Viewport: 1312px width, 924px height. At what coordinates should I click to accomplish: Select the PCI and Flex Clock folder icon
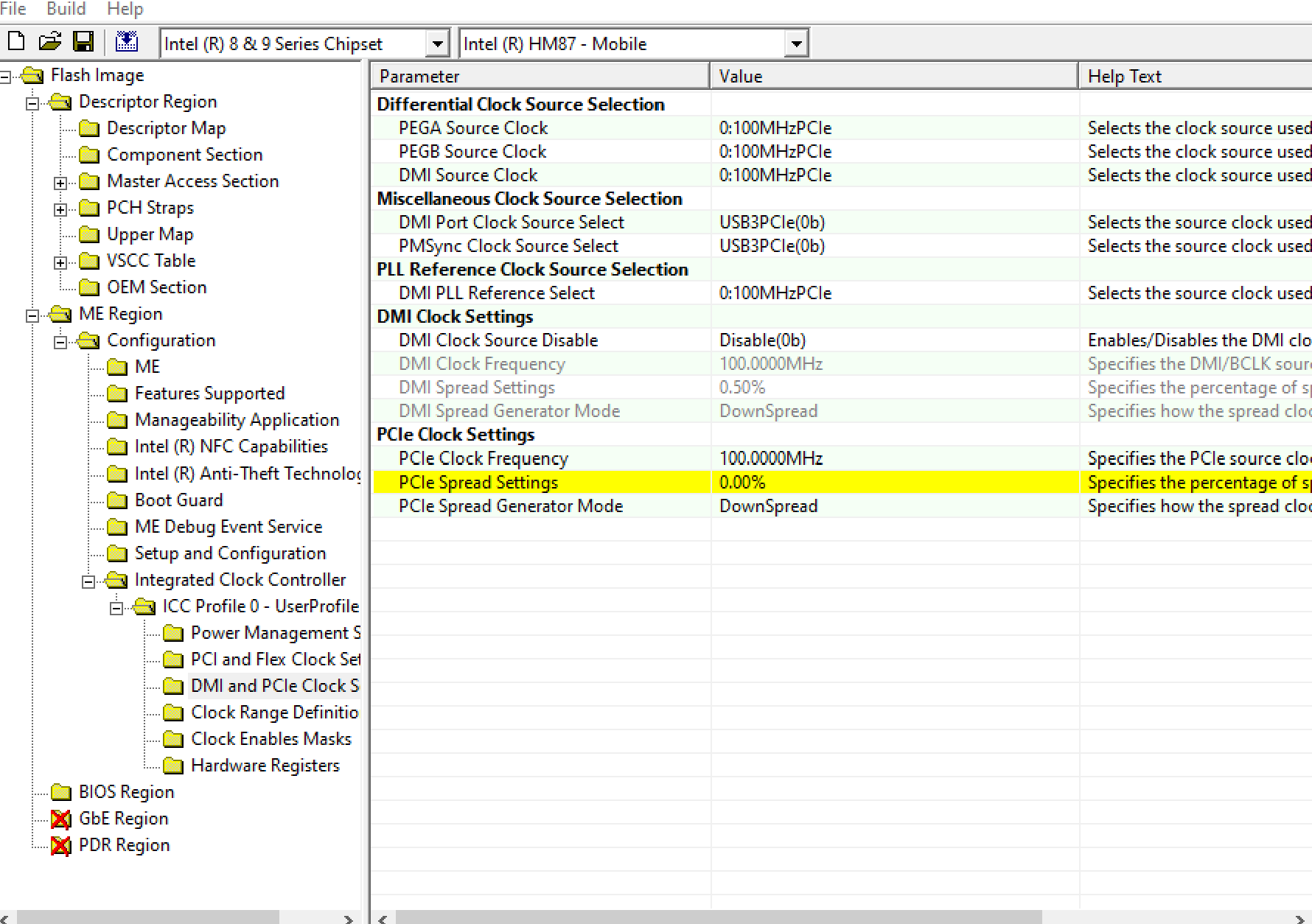(173, 660)
